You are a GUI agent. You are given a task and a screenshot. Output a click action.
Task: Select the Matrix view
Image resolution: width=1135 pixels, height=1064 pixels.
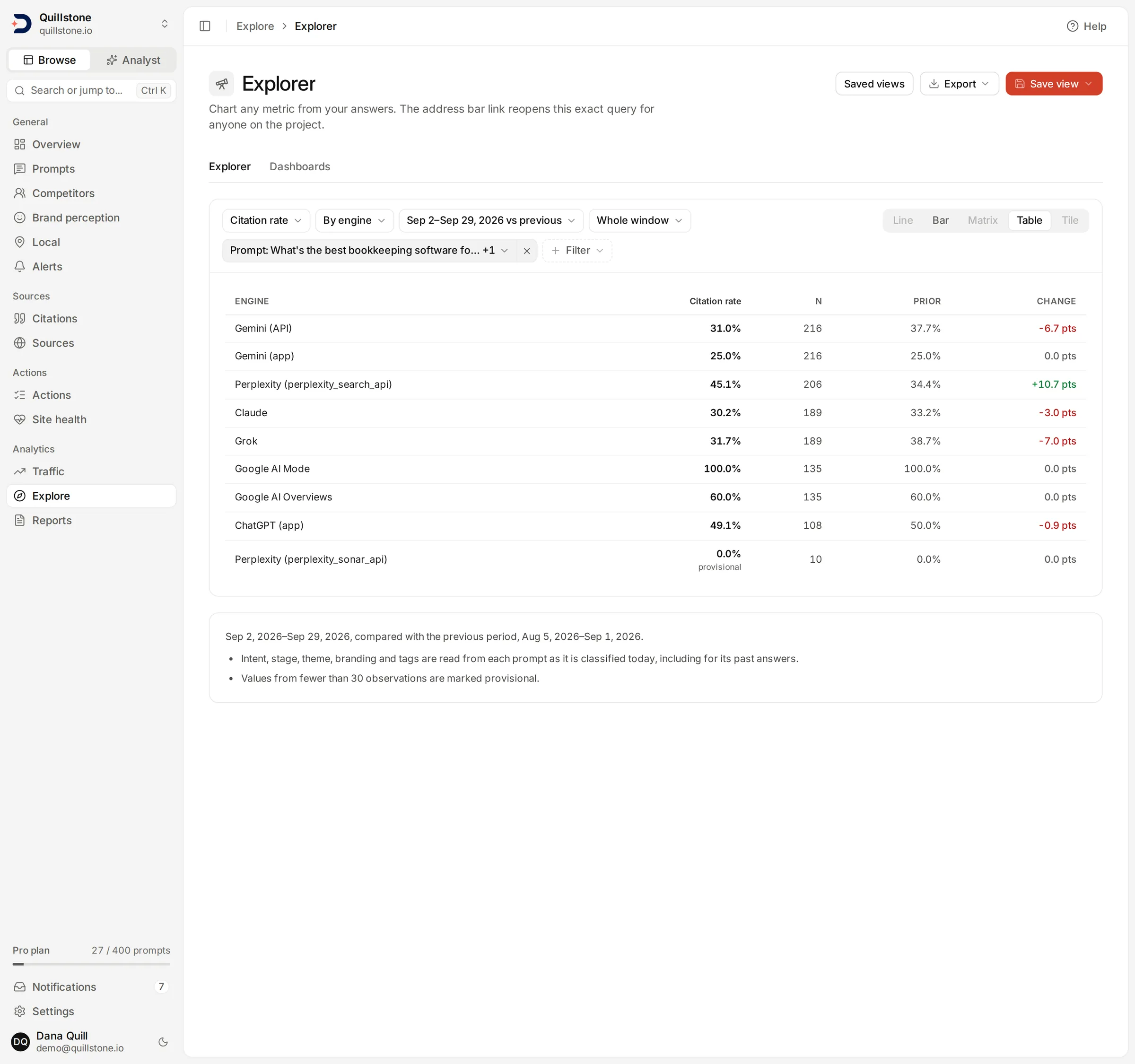(983, 220)
